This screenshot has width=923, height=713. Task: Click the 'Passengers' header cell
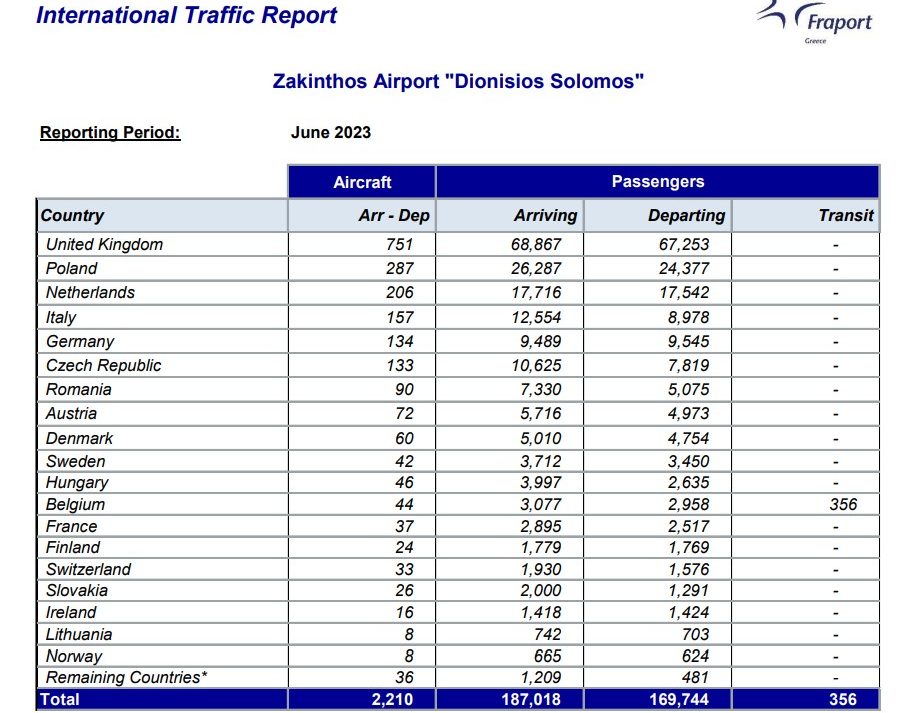658,181
